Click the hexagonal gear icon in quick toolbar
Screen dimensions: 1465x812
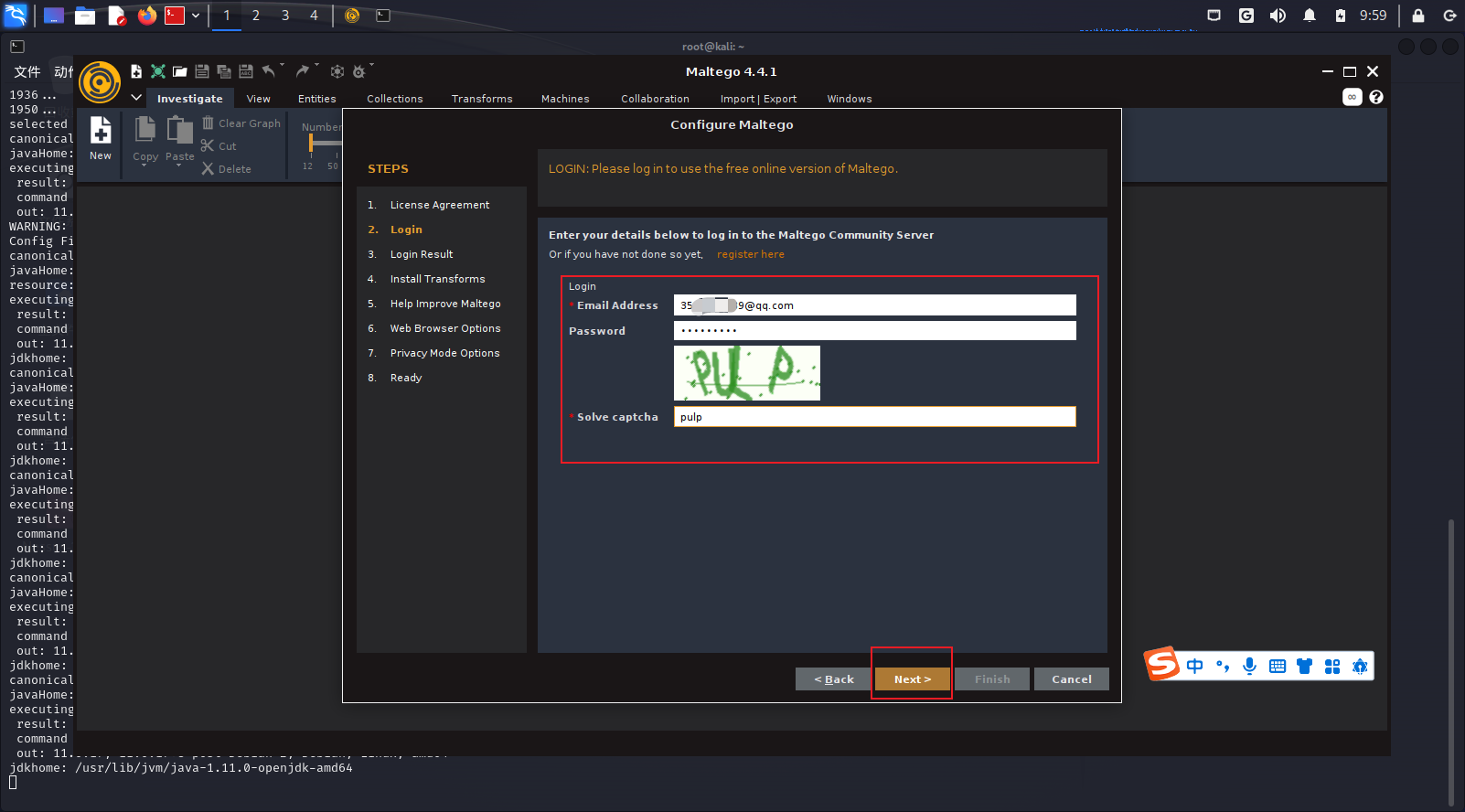pyautogui.click(x=337, y=71)
